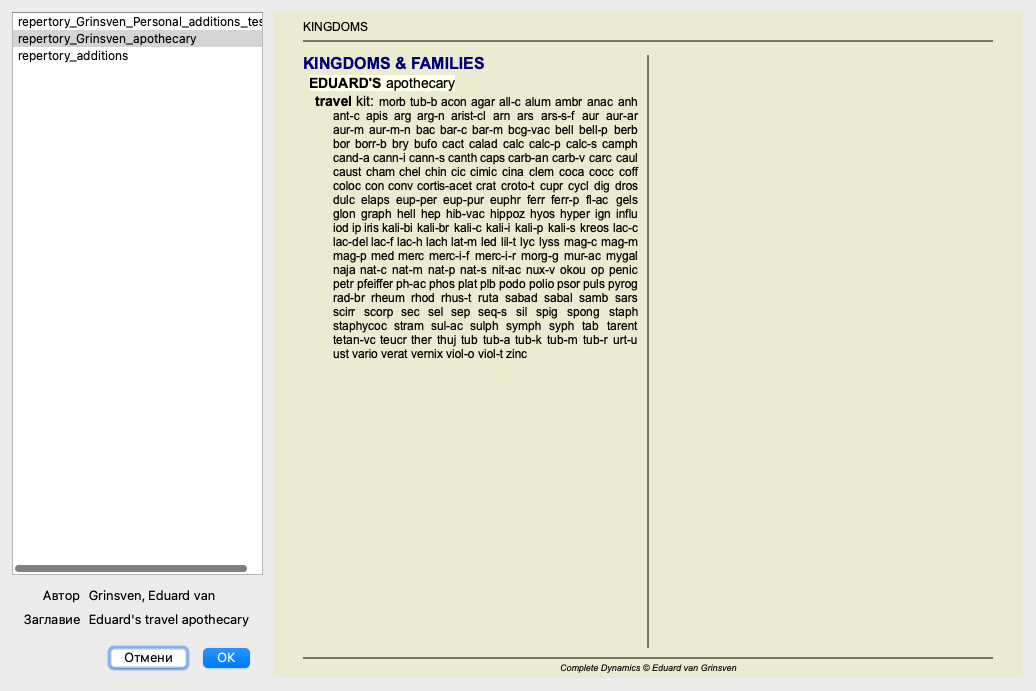Click the pfeiffer remedy entry
This screenshot has height=691, width=1036.
374,284
